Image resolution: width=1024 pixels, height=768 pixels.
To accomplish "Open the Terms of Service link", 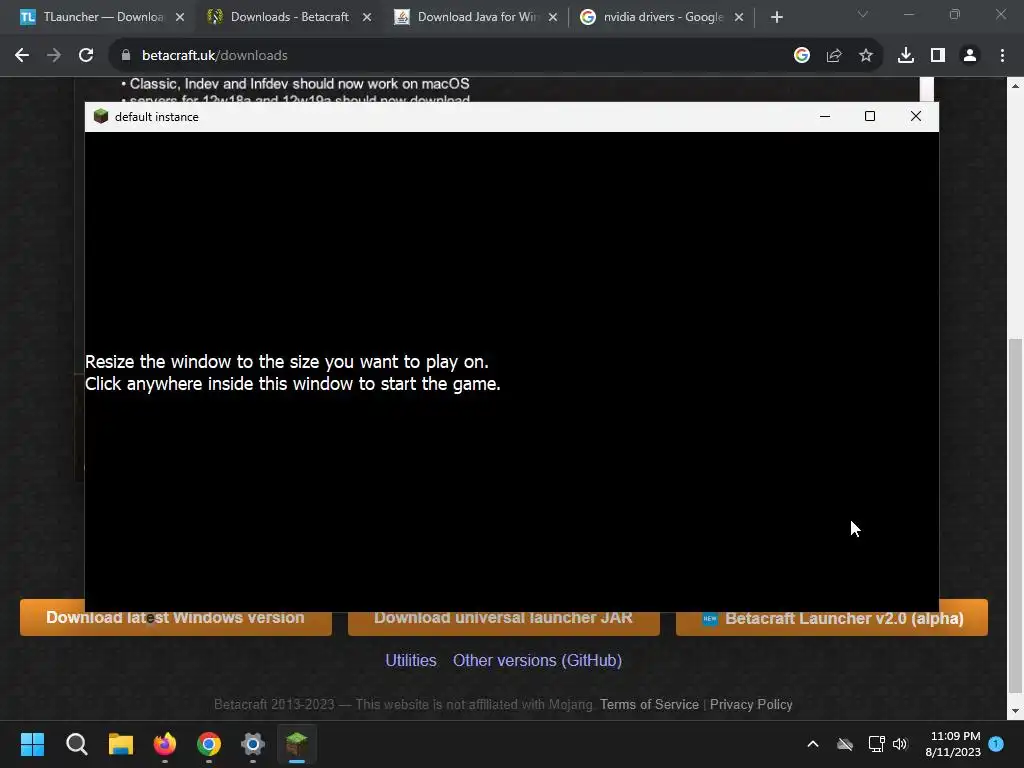I will click(649, 705).
